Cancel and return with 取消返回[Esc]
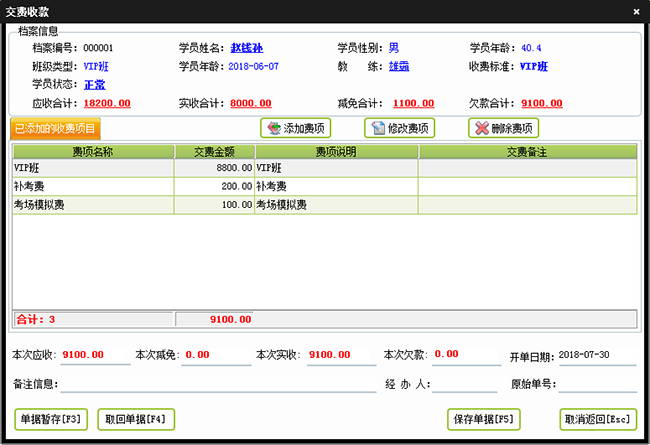Screen dimensions: 650x445 (x=598, y=419)
